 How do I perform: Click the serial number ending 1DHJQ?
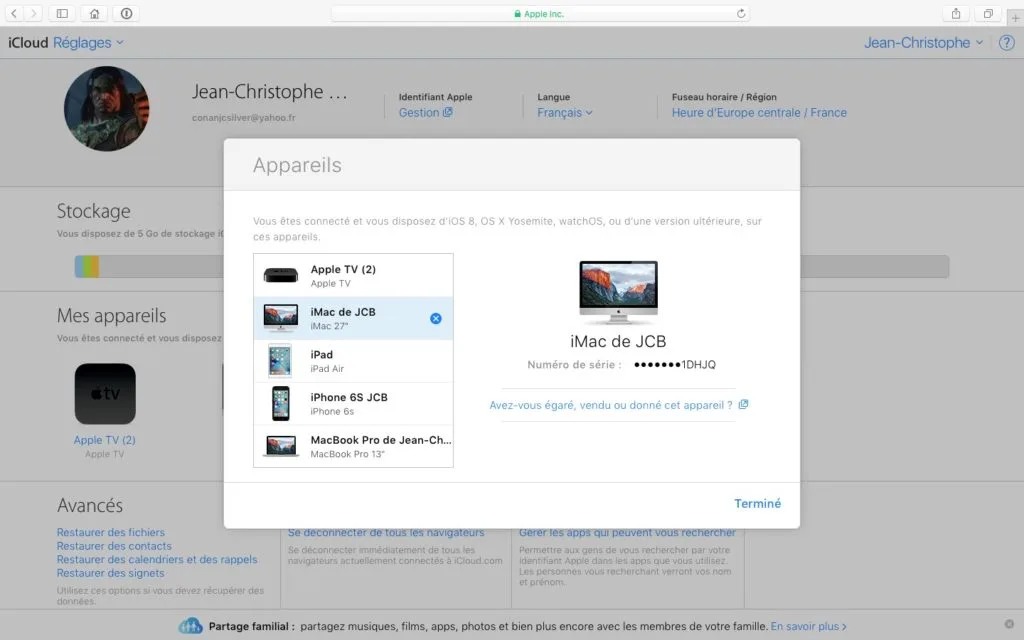[x=675, y=364]
